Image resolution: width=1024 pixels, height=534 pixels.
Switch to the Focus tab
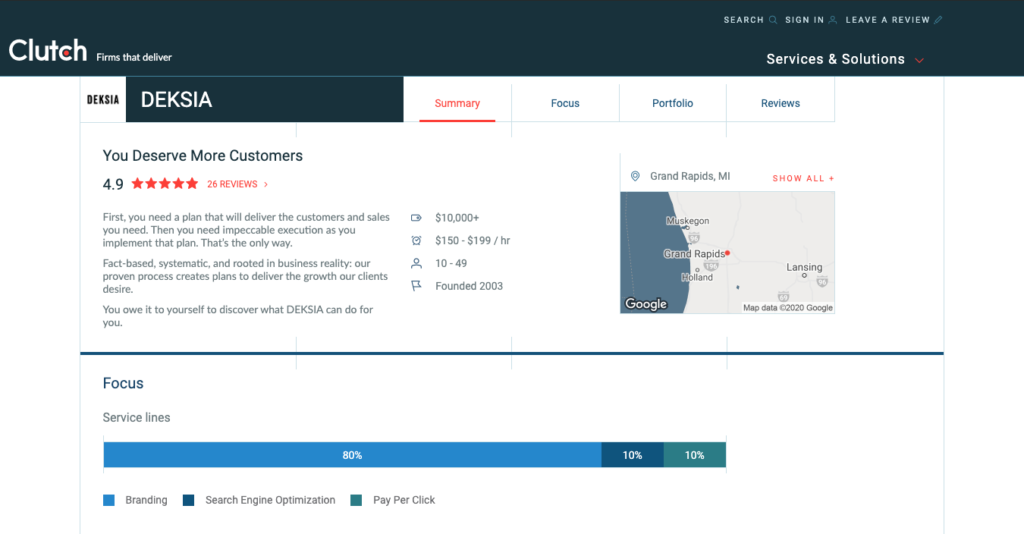(x=565, y=103)
